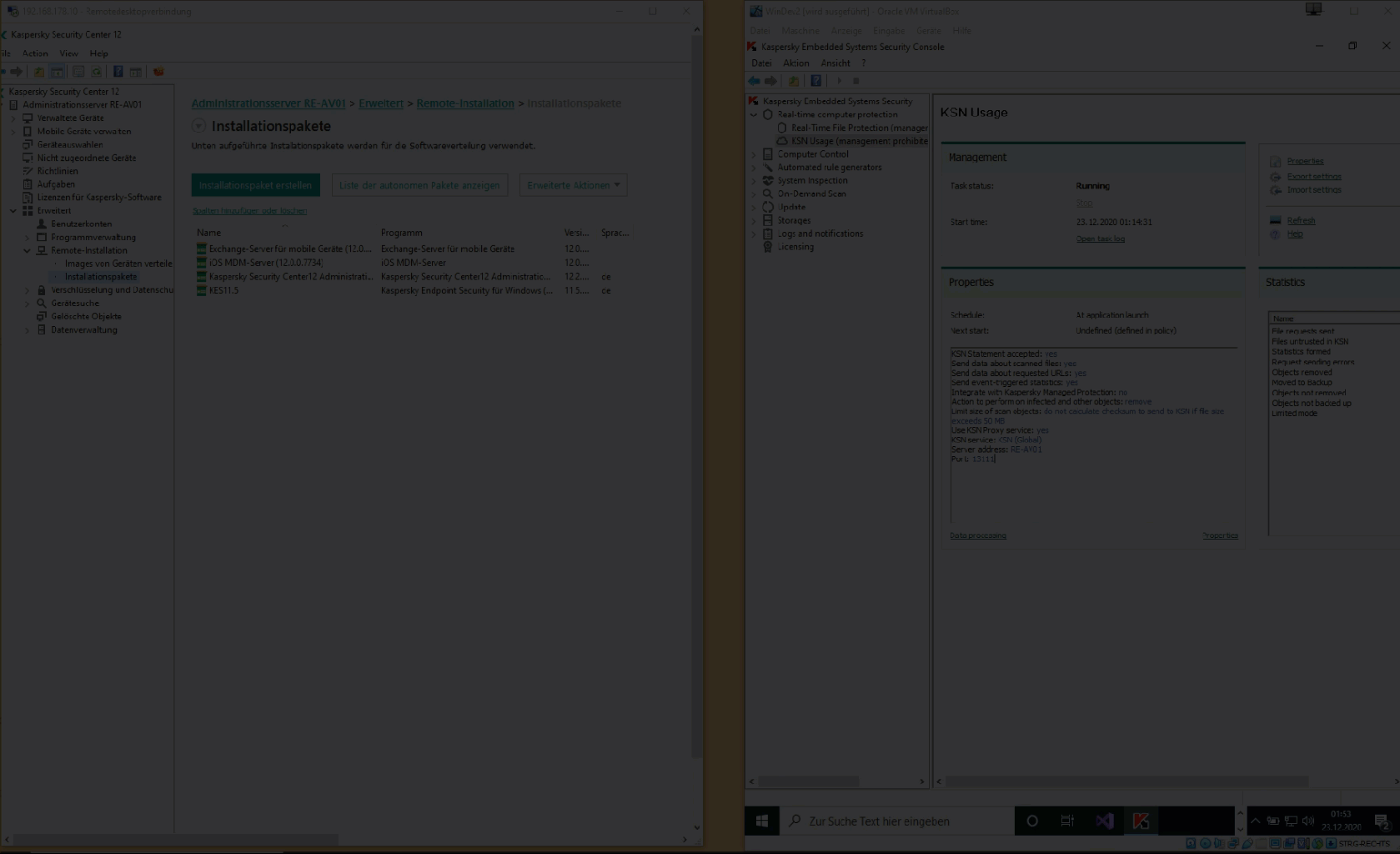The image size is (1400, 854).
Task: Open the Action menu in Security Center
Action: point(35,53)
